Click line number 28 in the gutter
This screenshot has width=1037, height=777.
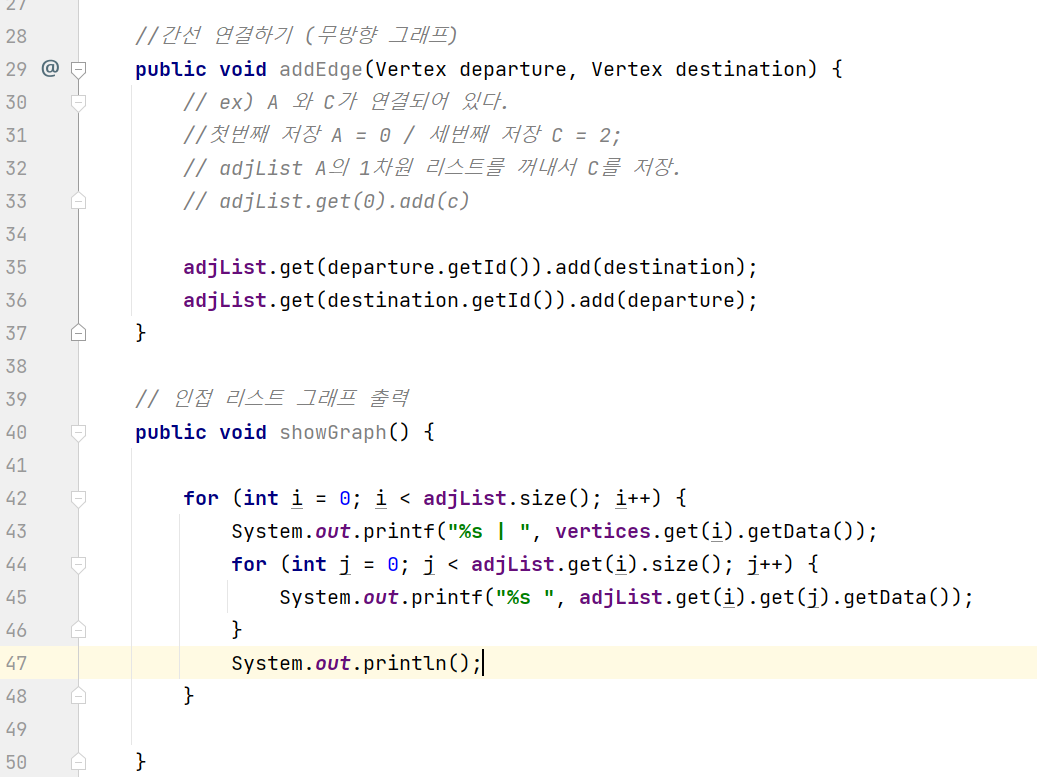pos(17,36)
